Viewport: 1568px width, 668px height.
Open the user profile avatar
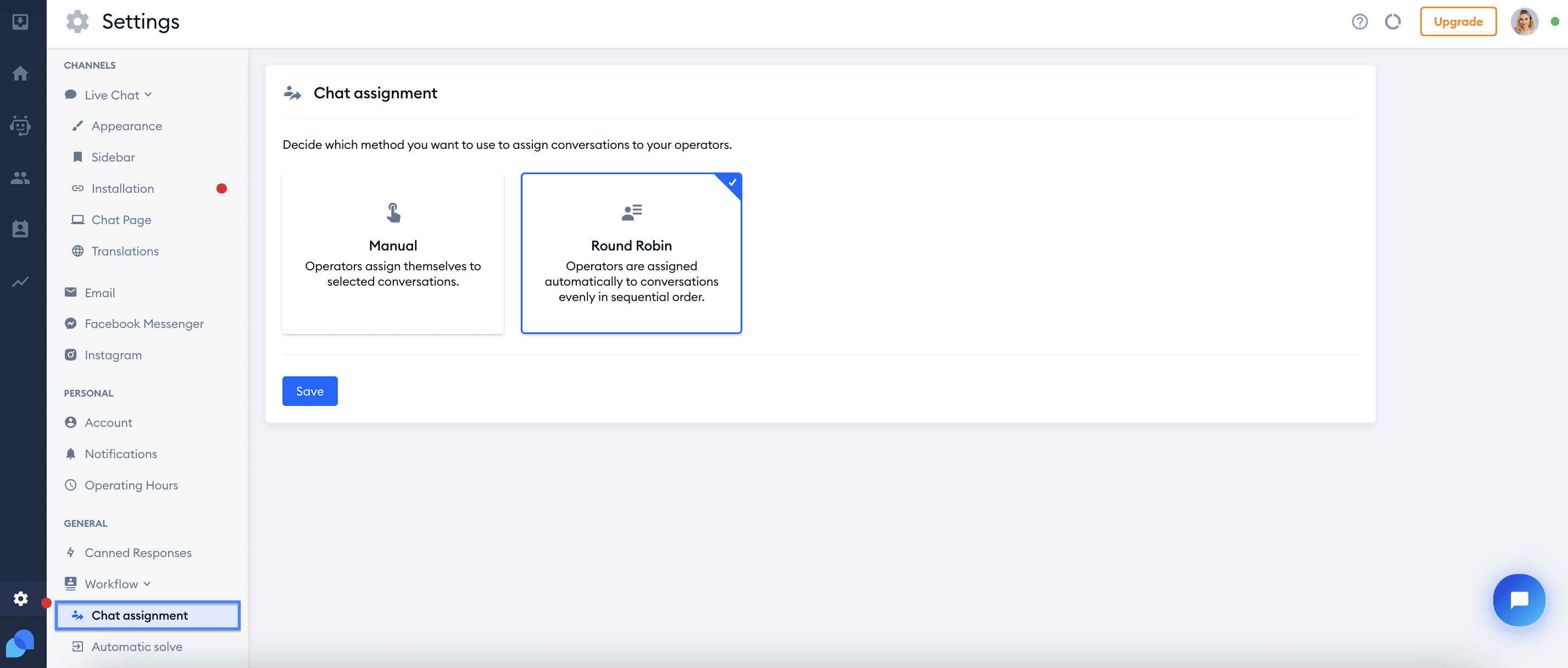tap(1524, 22)
